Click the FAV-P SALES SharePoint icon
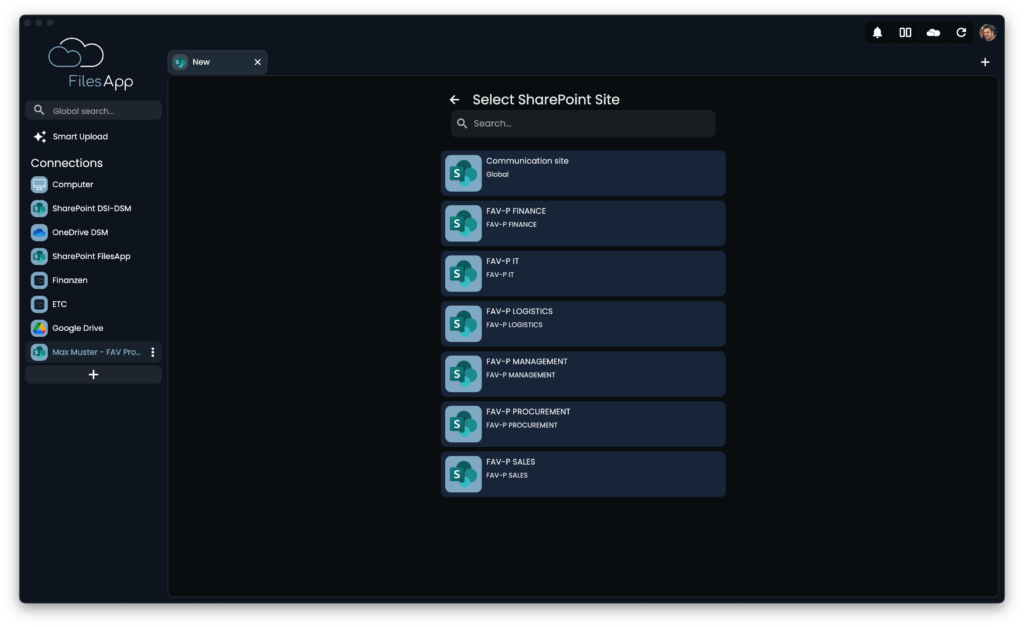The height and width of the screenshot is (627, 1024). click(x=463, y=474)
